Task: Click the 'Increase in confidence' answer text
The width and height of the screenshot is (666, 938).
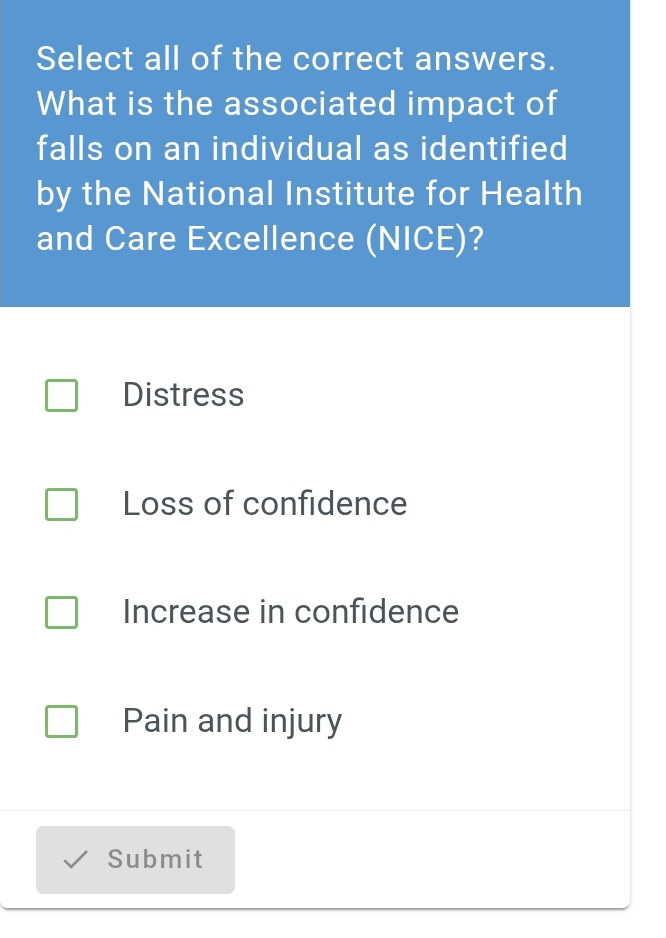Action: click(291, 612)
